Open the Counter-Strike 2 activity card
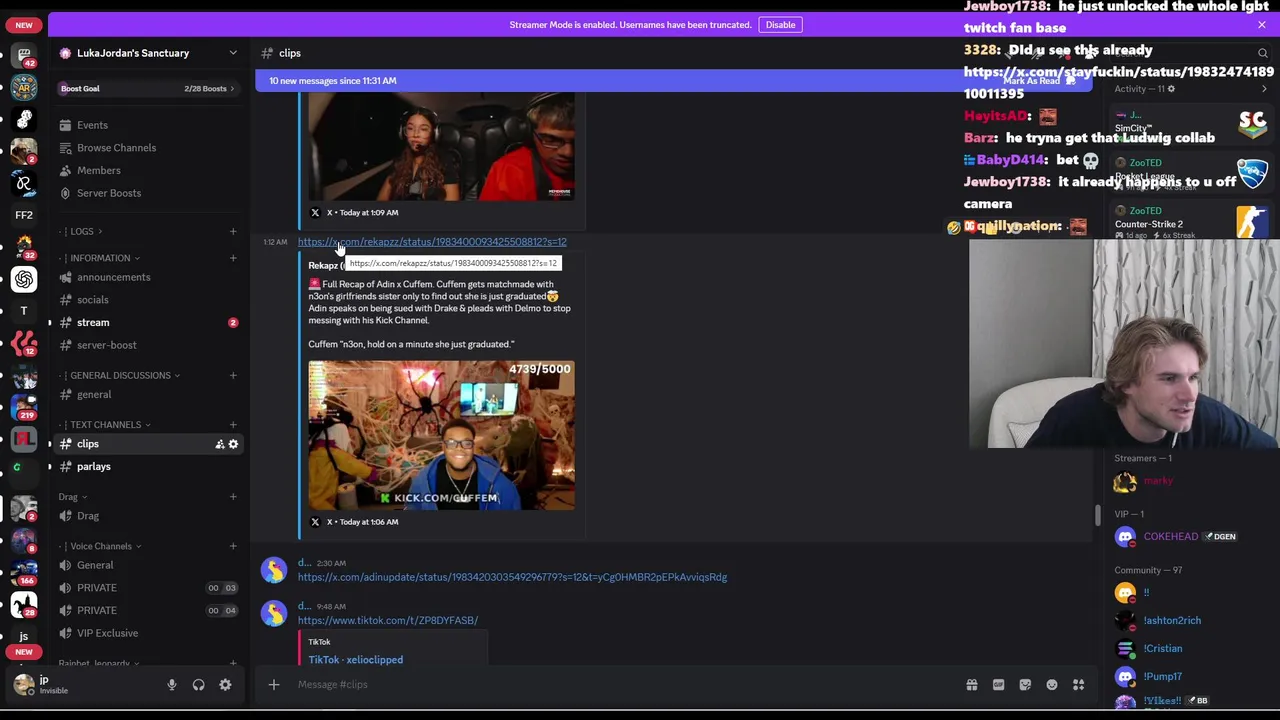 click(x=1192, y=222)
